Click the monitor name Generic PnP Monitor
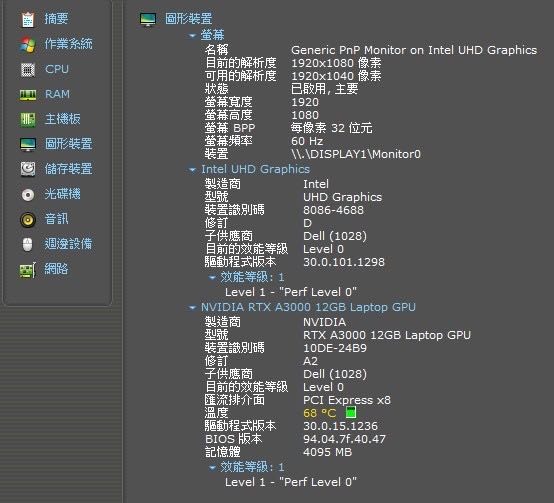 (414, 50)
